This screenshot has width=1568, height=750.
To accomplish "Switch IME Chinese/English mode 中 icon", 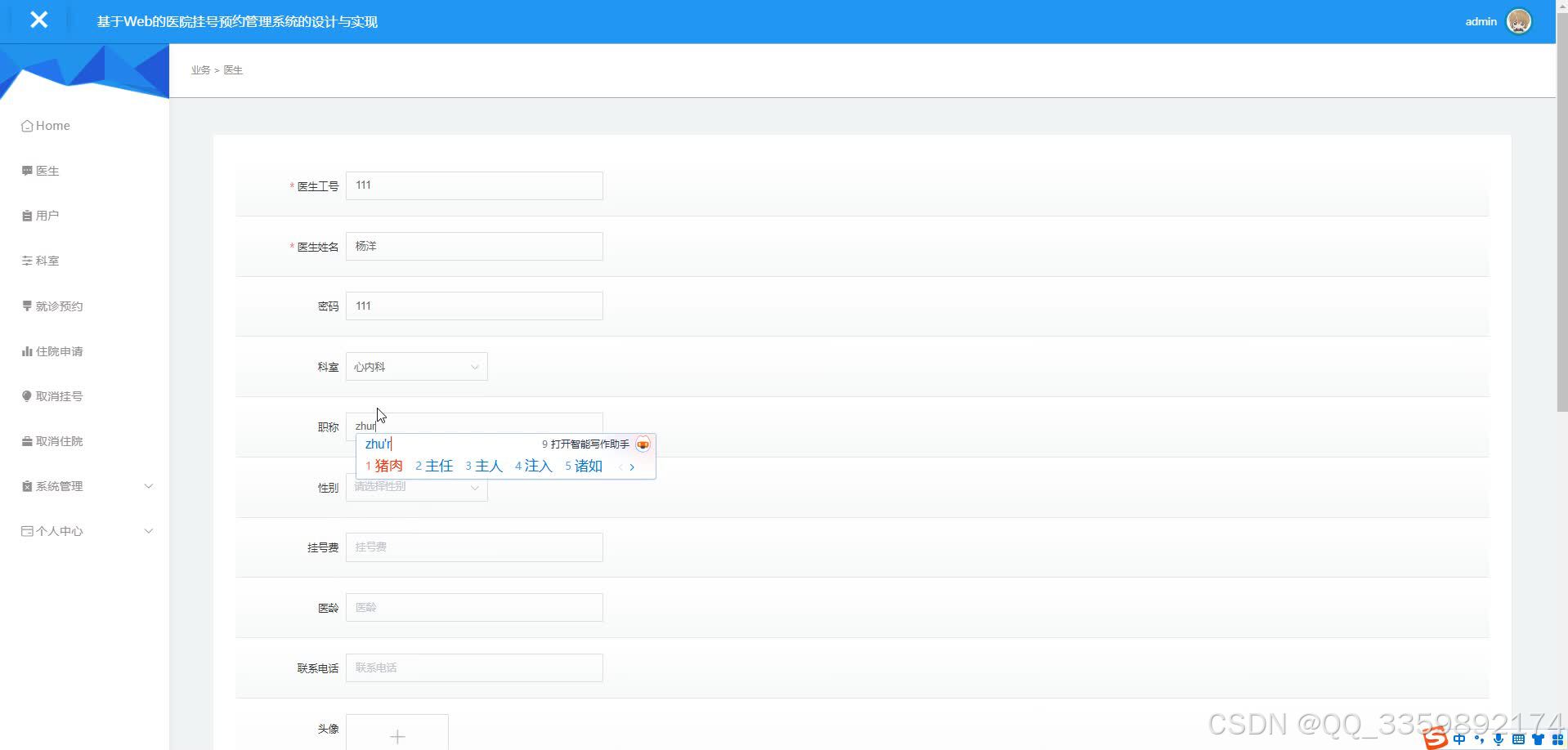I will (1459, 739).
